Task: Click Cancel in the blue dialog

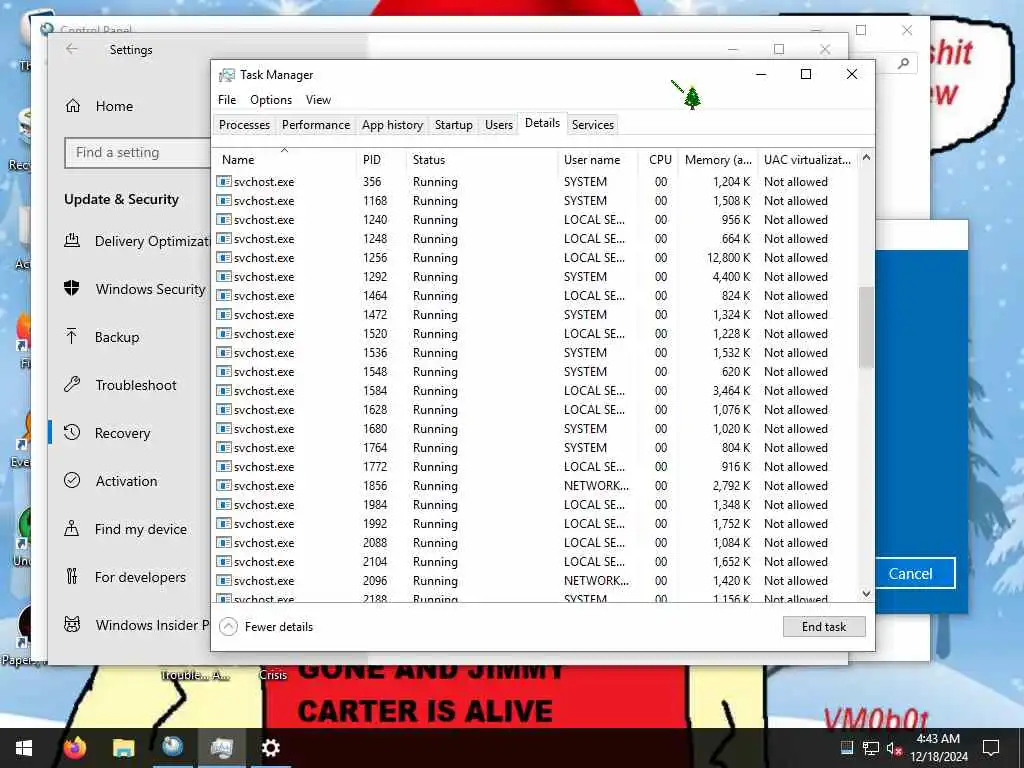Action: coord(910,573)
